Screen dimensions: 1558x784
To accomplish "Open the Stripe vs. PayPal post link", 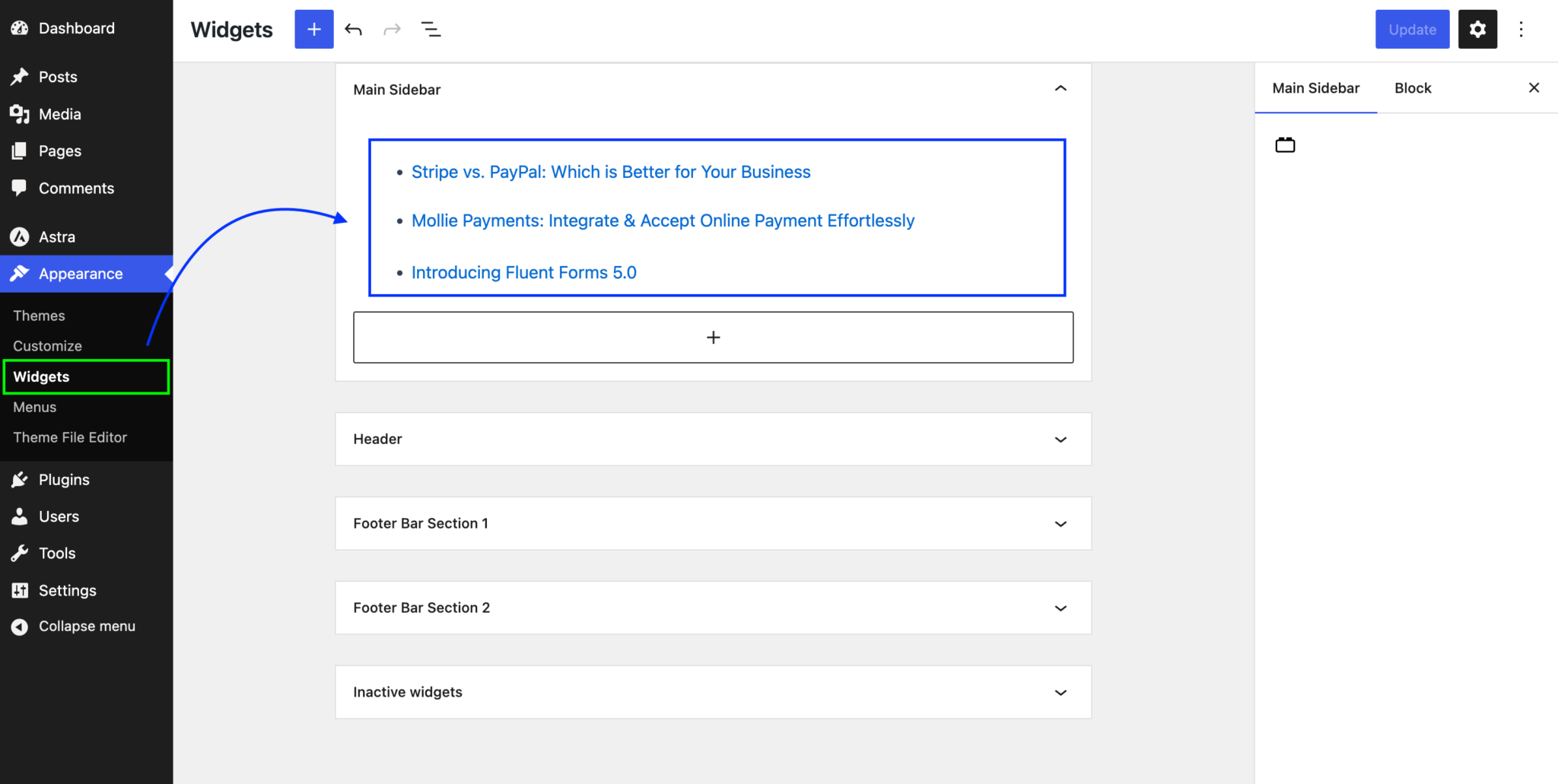I will click(x=610, y=173).
